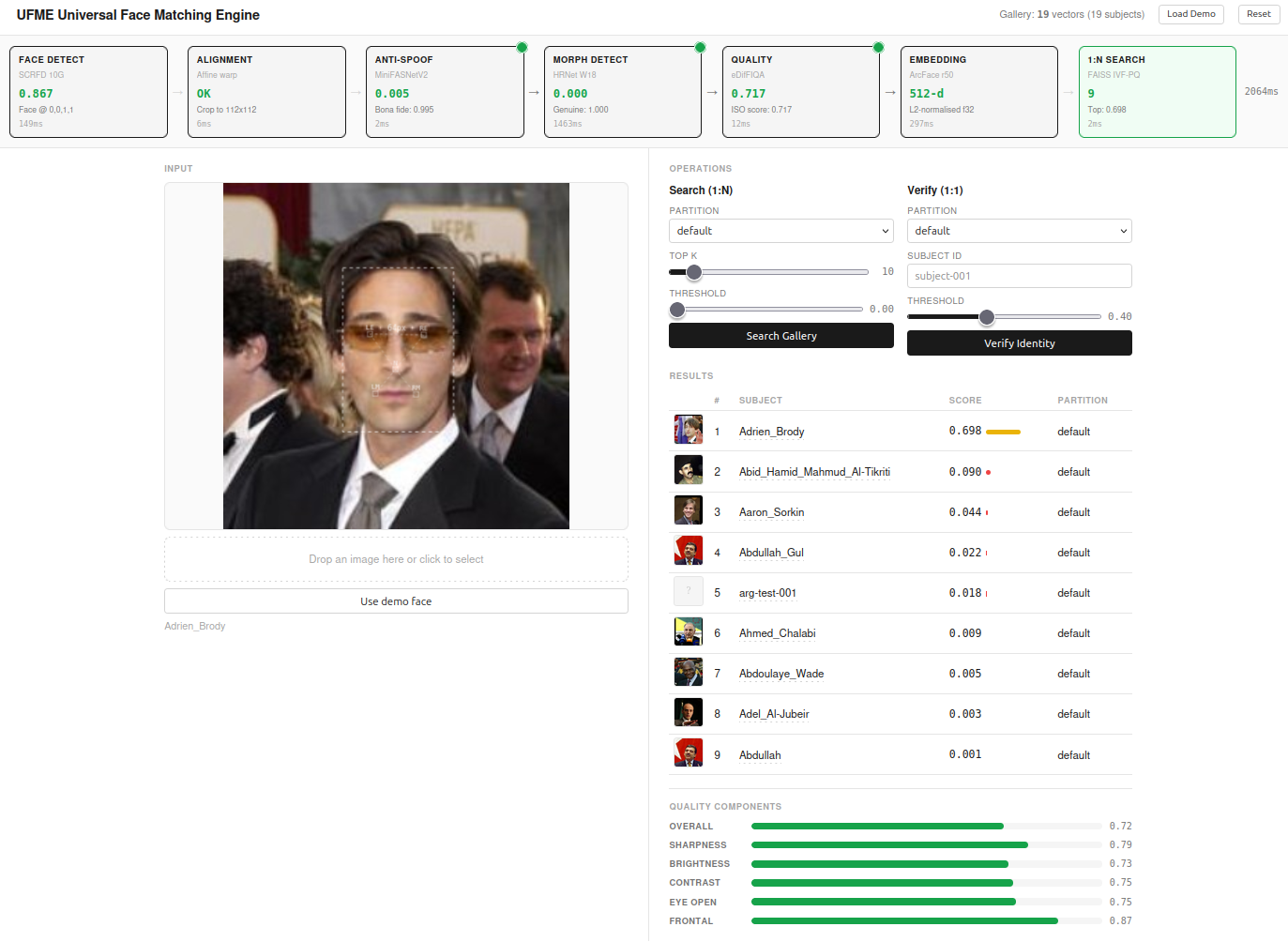
Task: Click the Verify Identity button
Action: pos(1019,343)
